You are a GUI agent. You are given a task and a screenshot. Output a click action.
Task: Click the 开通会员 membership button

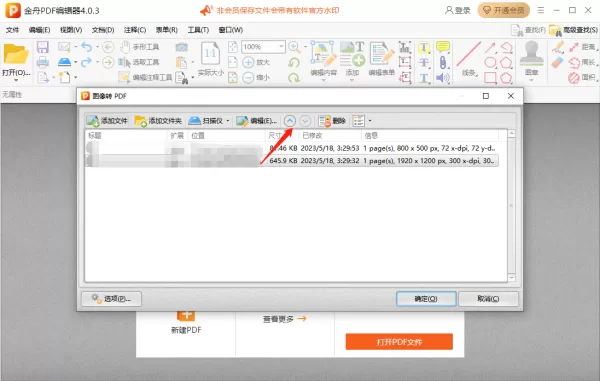click(x=504, y=10)
